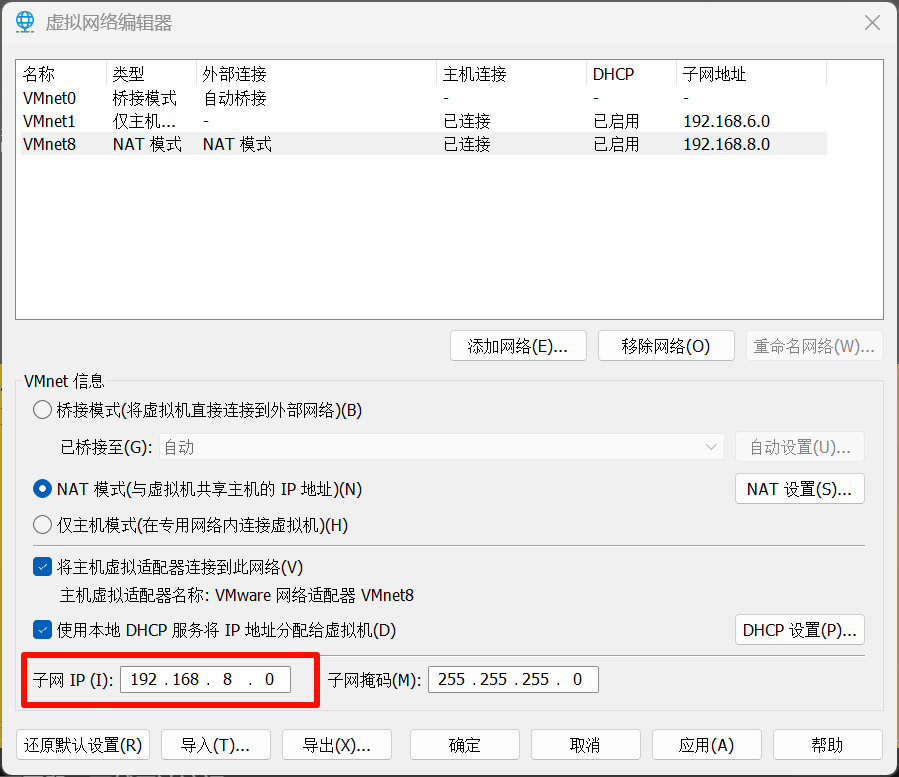Screen dimensions: 899x777
Task: Click the 子网地址 column header
Action: [752, 74]
